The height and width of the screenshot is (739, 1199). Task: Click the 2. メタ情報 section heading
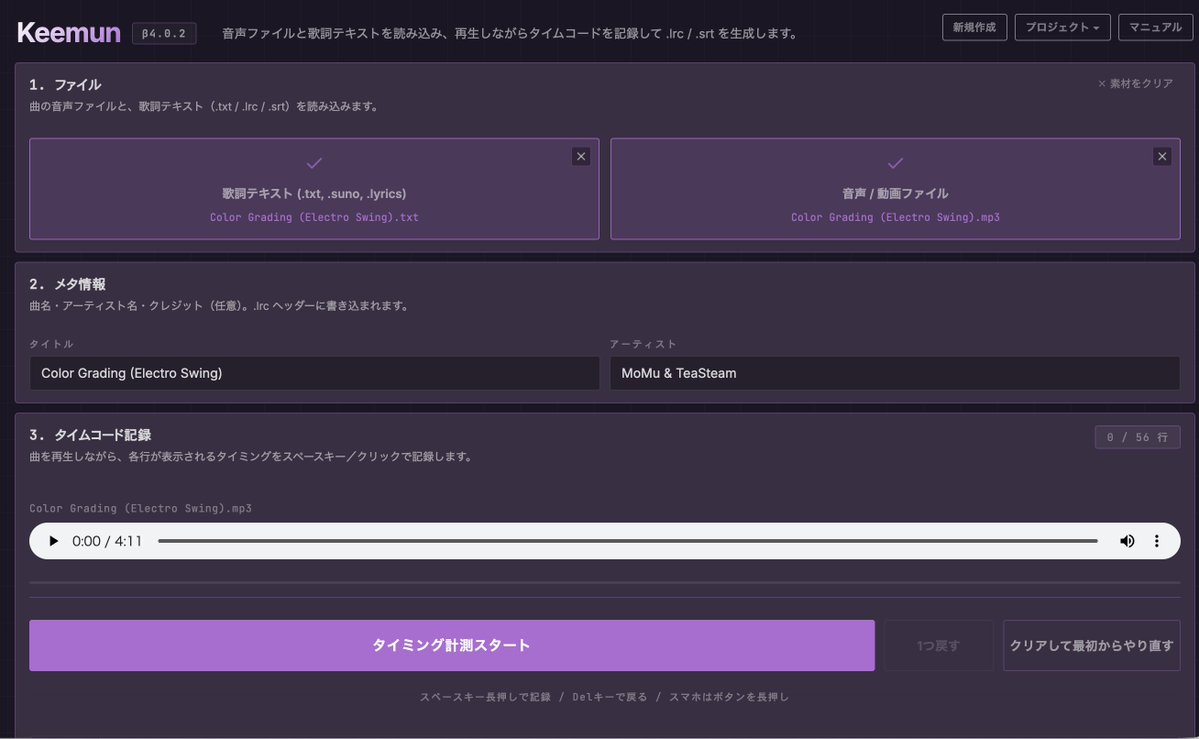click(67, 284)
